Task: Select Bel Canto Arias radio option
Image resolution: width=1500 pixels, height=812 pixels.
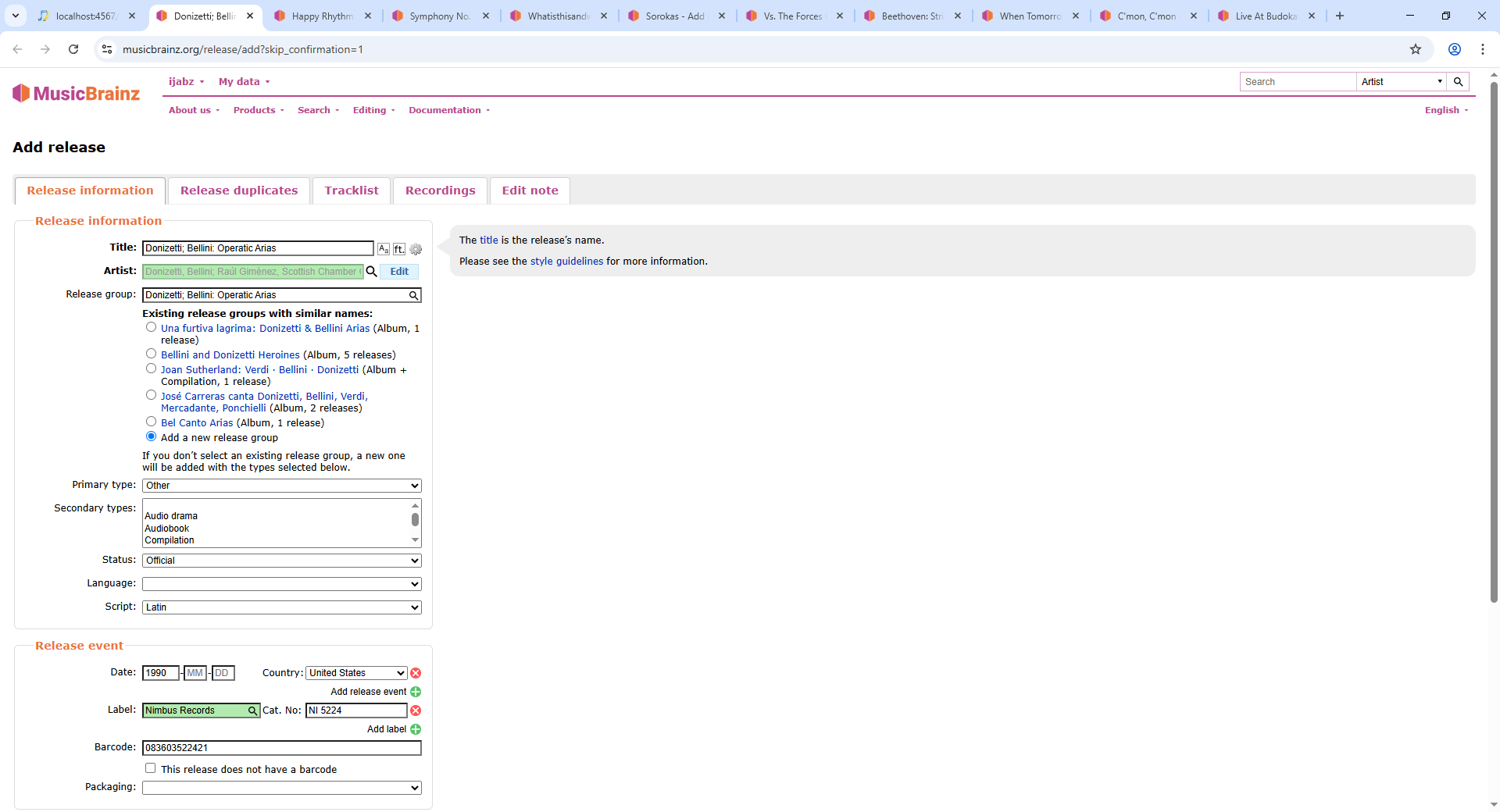Action: [152, 422]
